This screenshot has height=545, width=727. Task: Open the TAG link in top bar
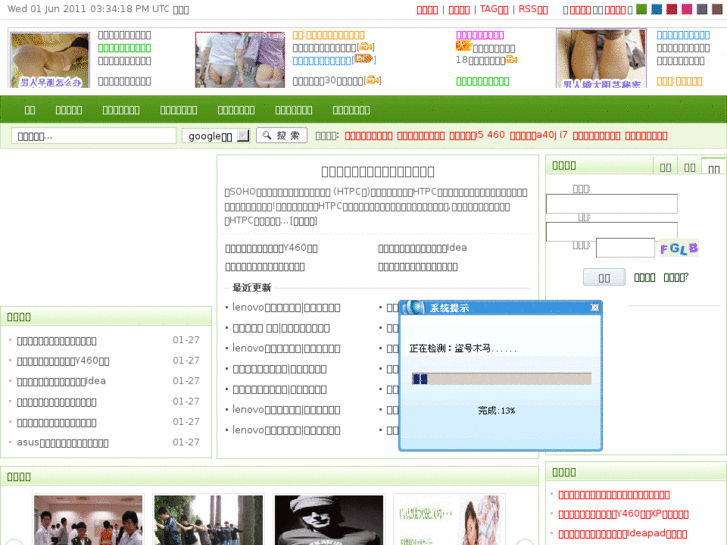coord(493,10)
